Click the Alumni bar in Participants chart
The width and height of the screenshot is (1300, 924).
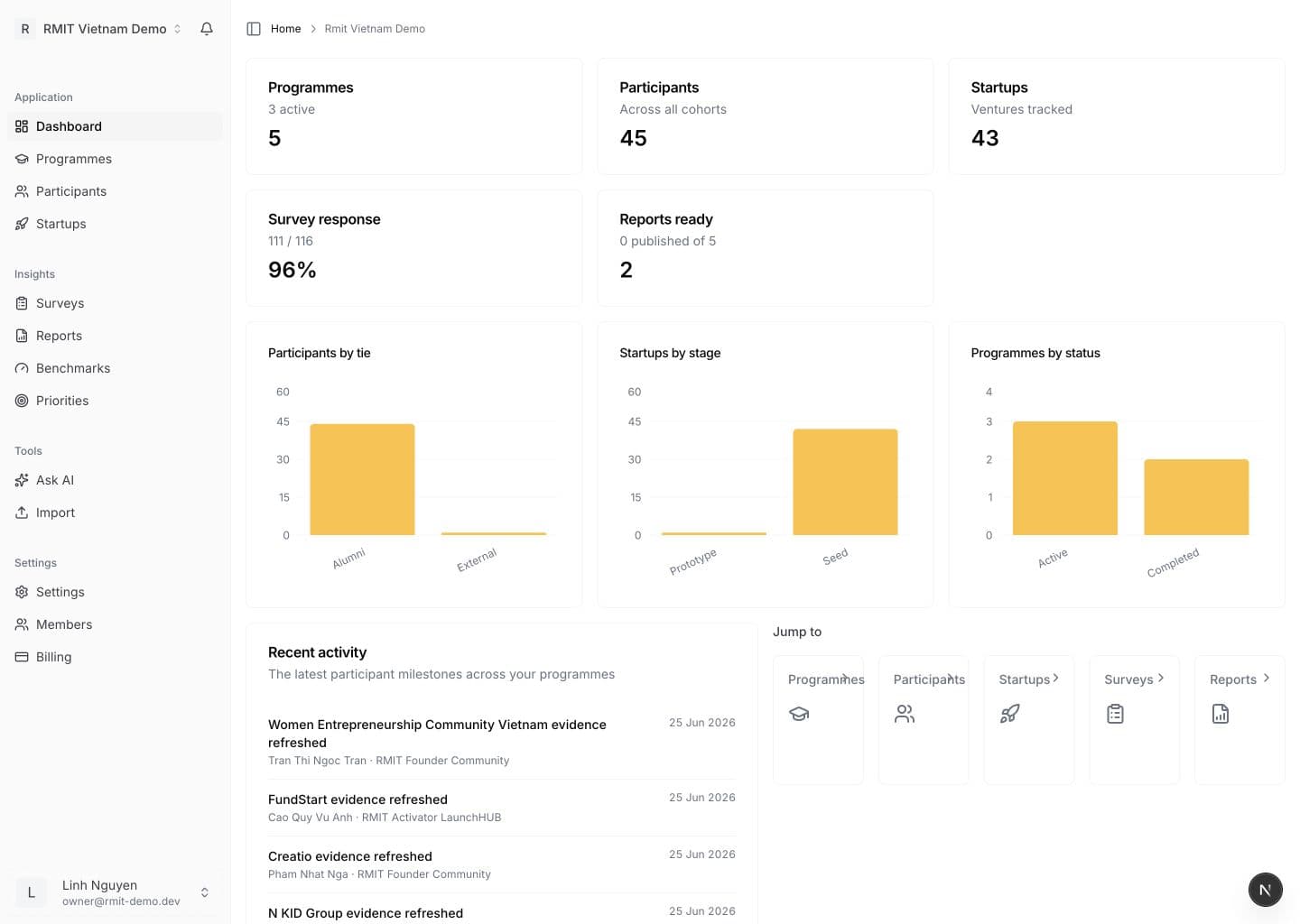point(362,479)
